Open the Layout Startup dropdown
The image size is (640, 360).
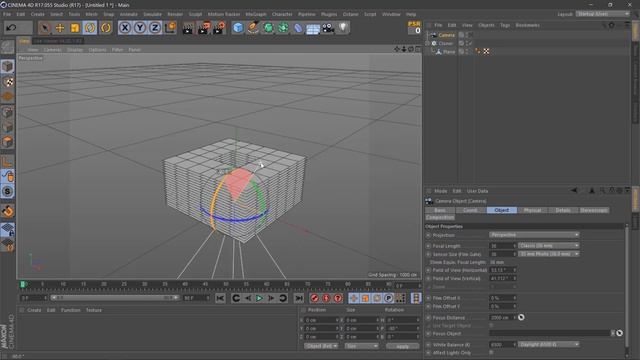pyautogui.click(x=602, y=14)
